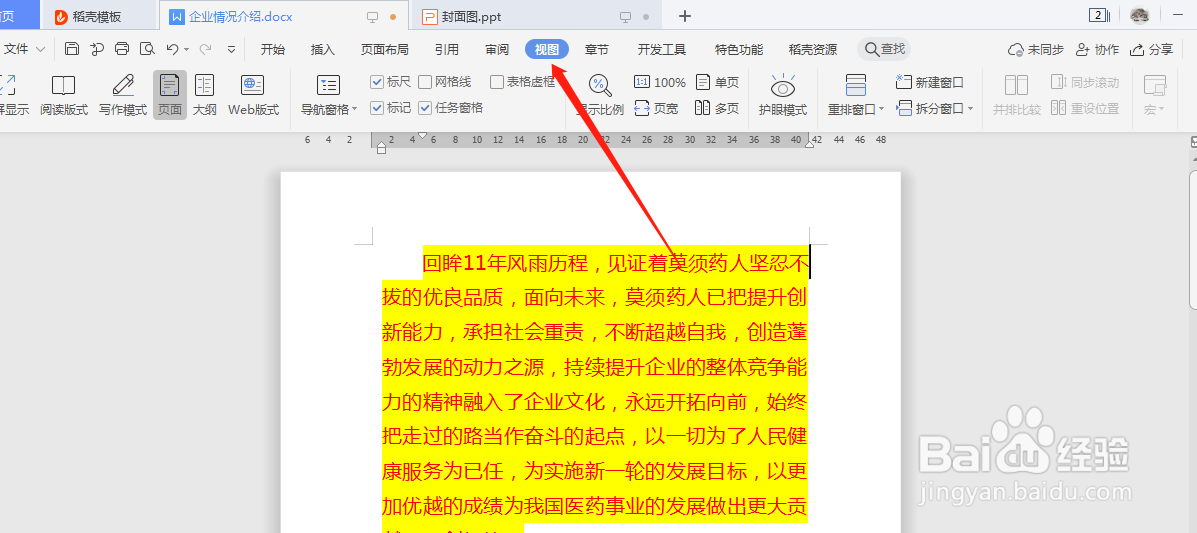
Task: Click the plus button to add tab
Action: [685, 16]
